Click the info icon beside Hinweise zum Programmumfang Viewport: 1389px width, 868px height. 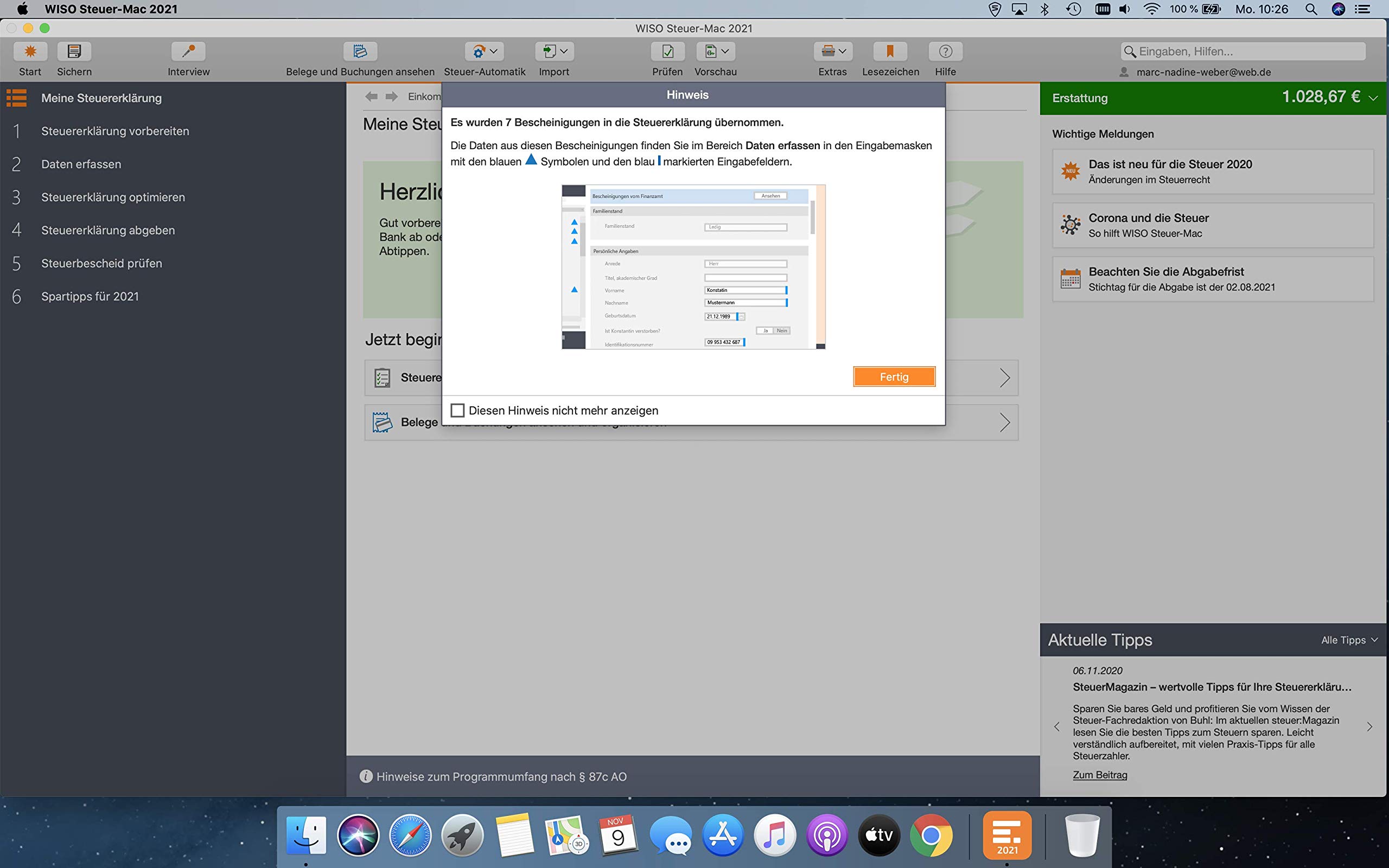[x=366, y=776]
